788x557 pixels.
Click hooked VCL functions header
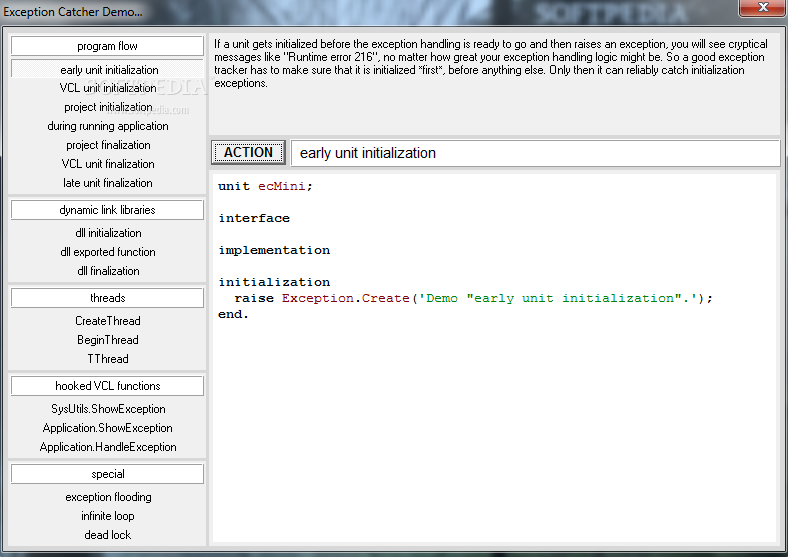point(107,386)
